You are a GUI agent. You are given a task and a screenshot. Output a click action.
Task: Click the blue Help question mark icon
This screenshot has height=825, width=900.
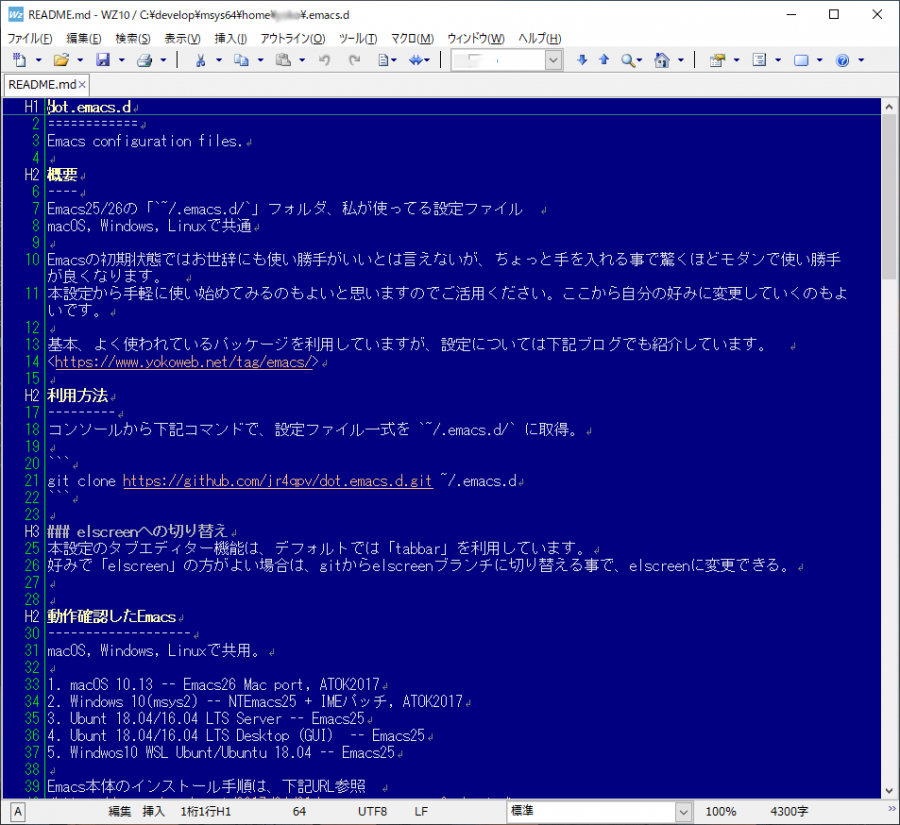tap(842, 60)
